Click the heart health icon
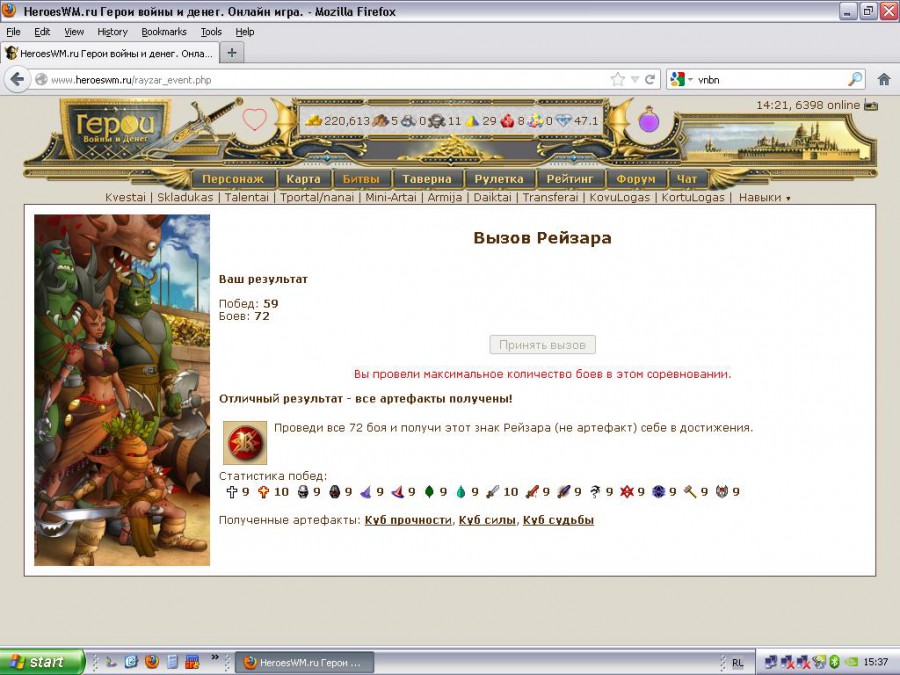This screenshot has height=675, width=900. [x=254, y=119]
